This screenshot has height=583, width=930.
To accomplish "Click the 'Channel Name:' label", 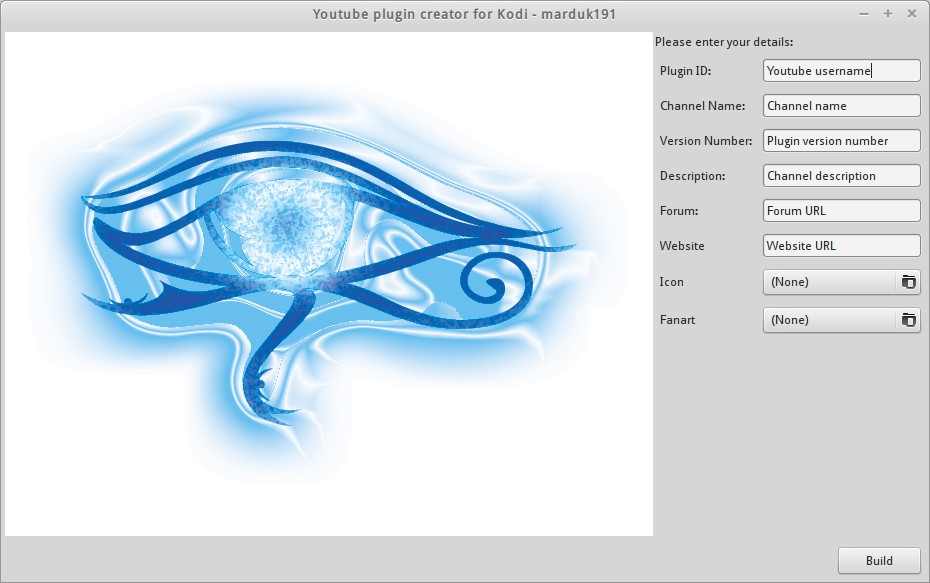I will (x=702, y=106).
